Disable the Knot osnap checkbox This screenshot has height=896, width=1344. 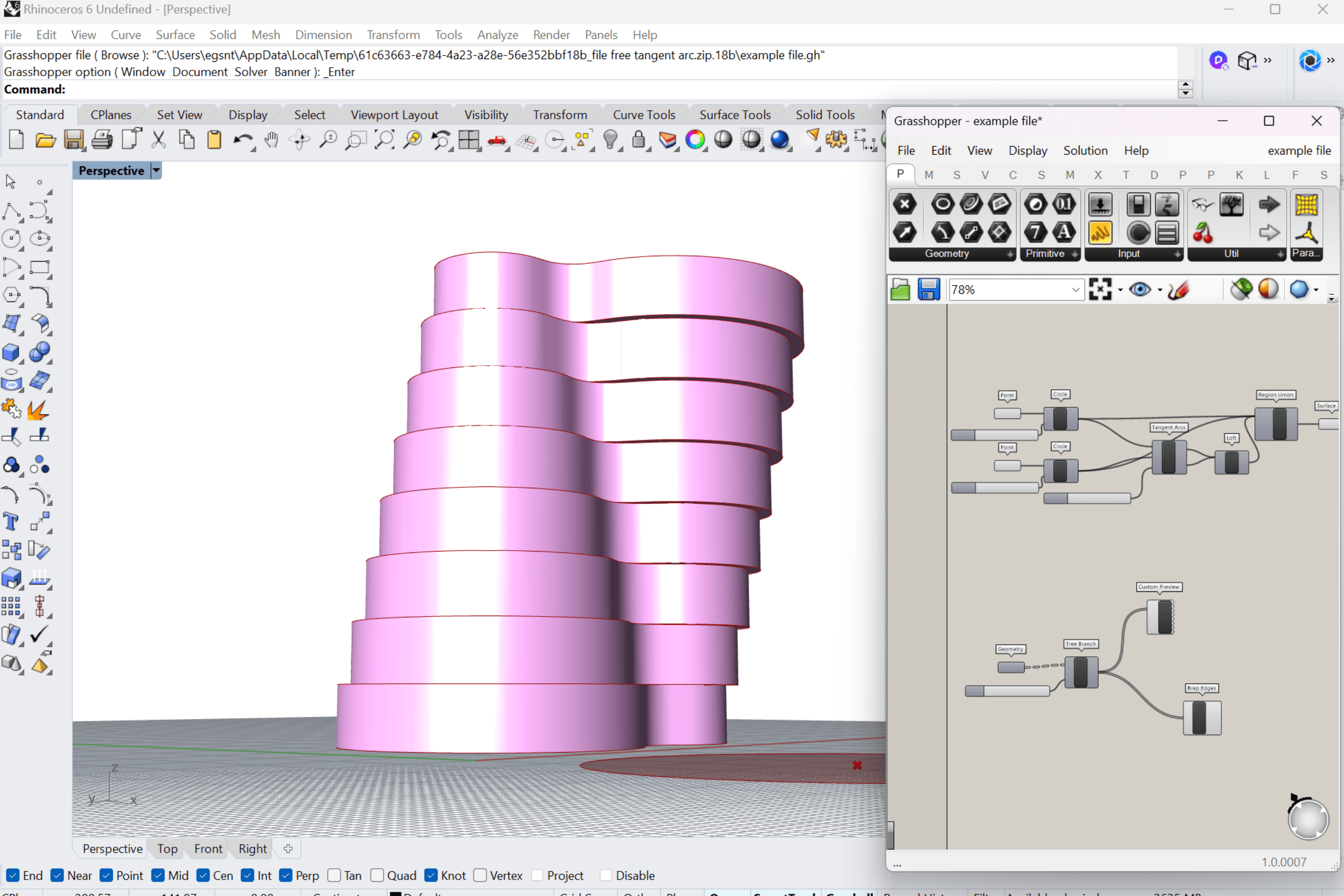coord(431,875)
